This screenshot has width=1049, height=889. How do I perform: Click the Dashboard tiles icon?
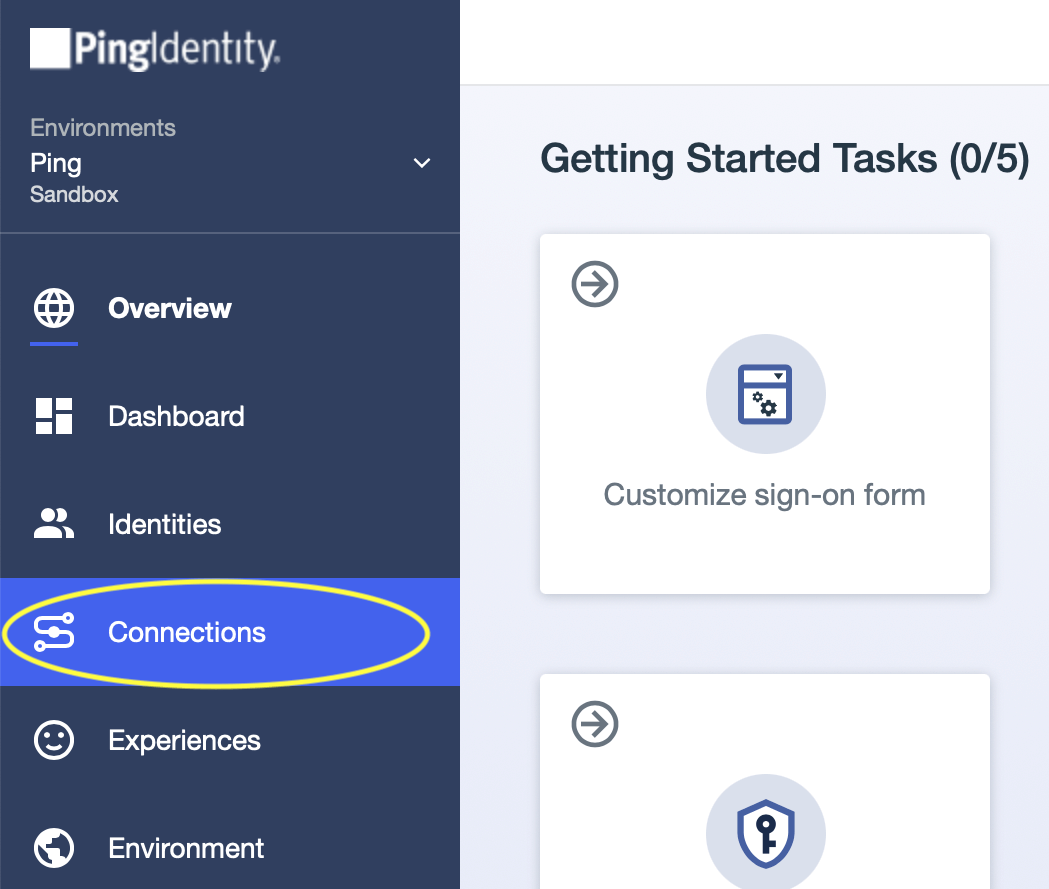(54, 416)
